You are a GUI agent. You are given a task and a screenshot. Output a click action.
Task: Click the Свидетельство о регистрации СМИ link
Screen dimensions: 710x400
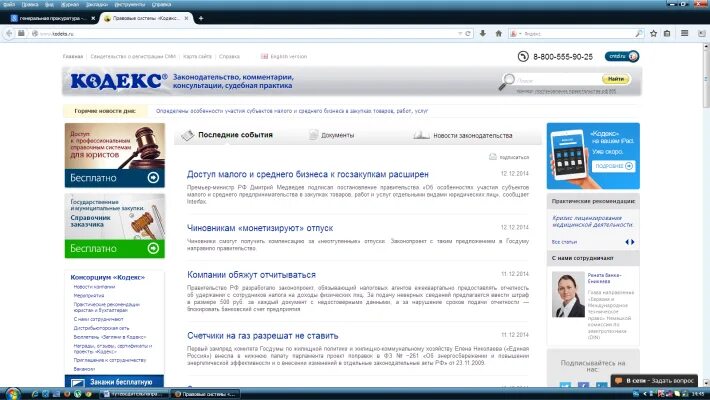[x=133, y=57]
